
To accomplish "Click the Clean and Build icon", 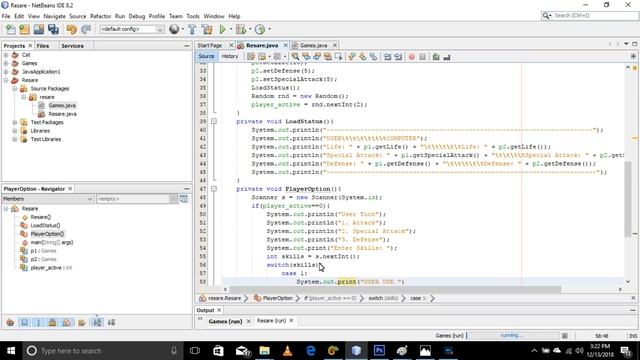I will click(207, 29).
